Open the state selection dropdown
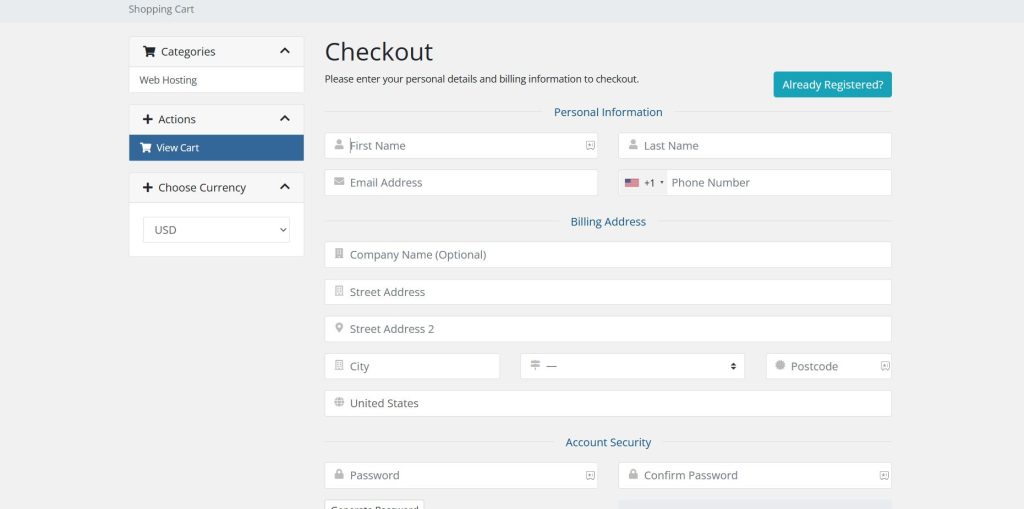This screenshot has height=509, width=1024. pos(632,367)
